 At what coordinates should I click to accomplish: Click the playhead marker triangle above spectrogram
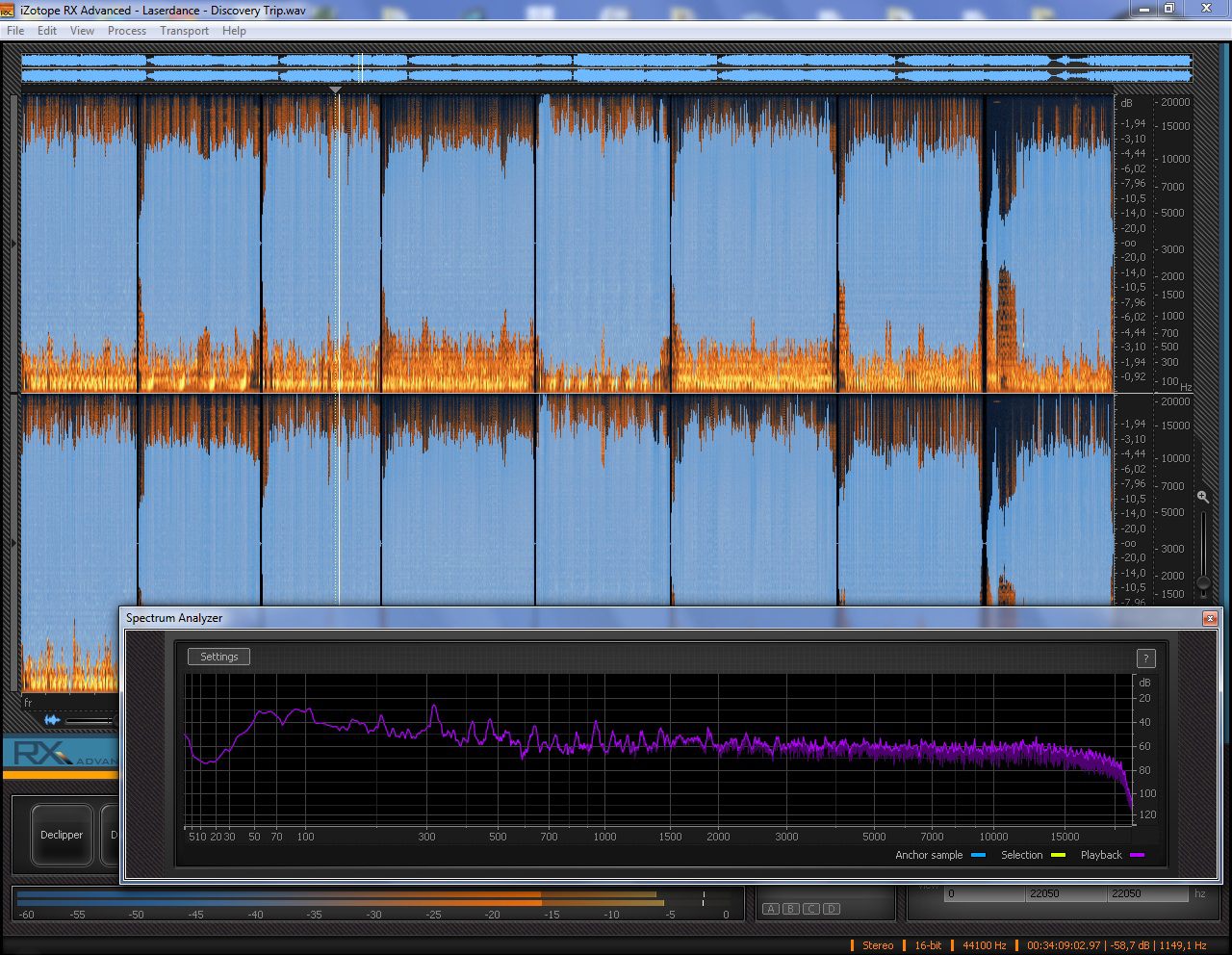[x=335, y=90]
